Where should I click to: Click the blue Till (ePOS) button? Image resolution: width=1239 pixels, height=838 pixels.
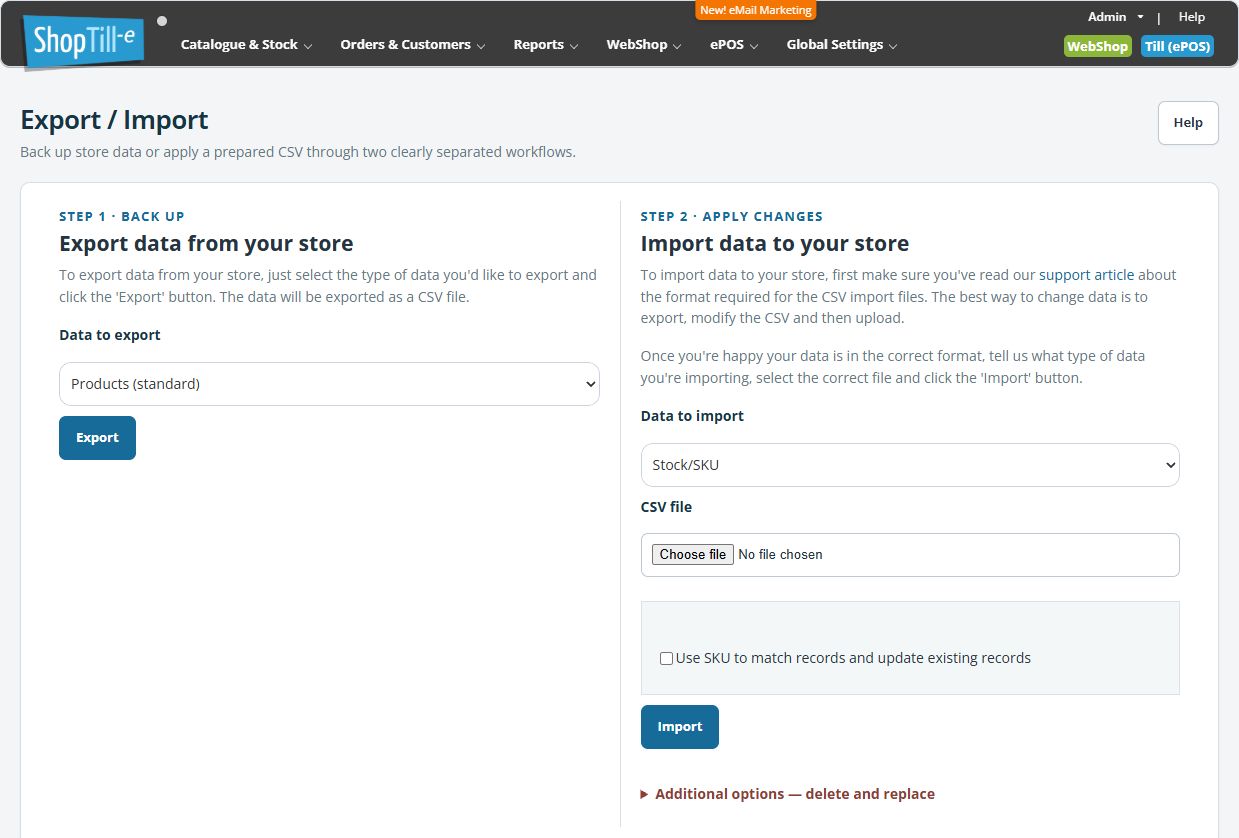coord(1177,46)
